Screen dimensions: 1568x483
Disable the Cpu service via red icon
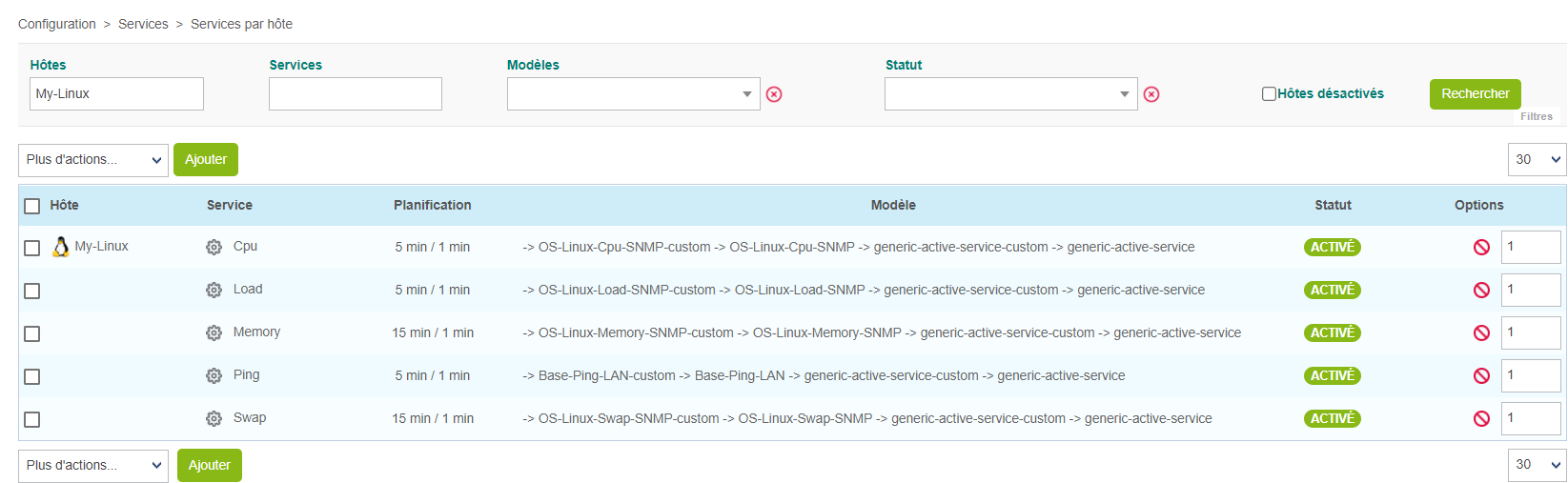[x=1481, y=247]
